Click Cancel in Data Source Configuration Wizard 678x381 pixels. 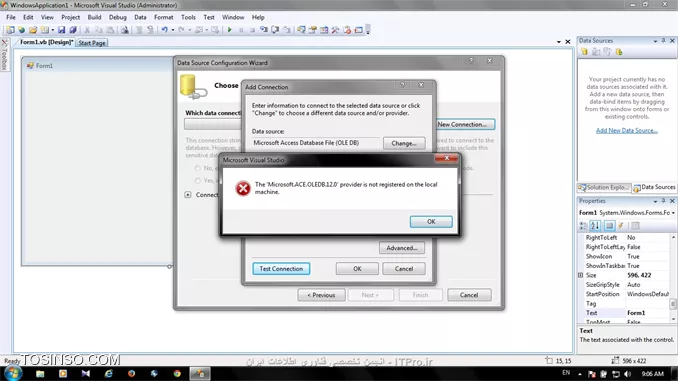(469, 295)
